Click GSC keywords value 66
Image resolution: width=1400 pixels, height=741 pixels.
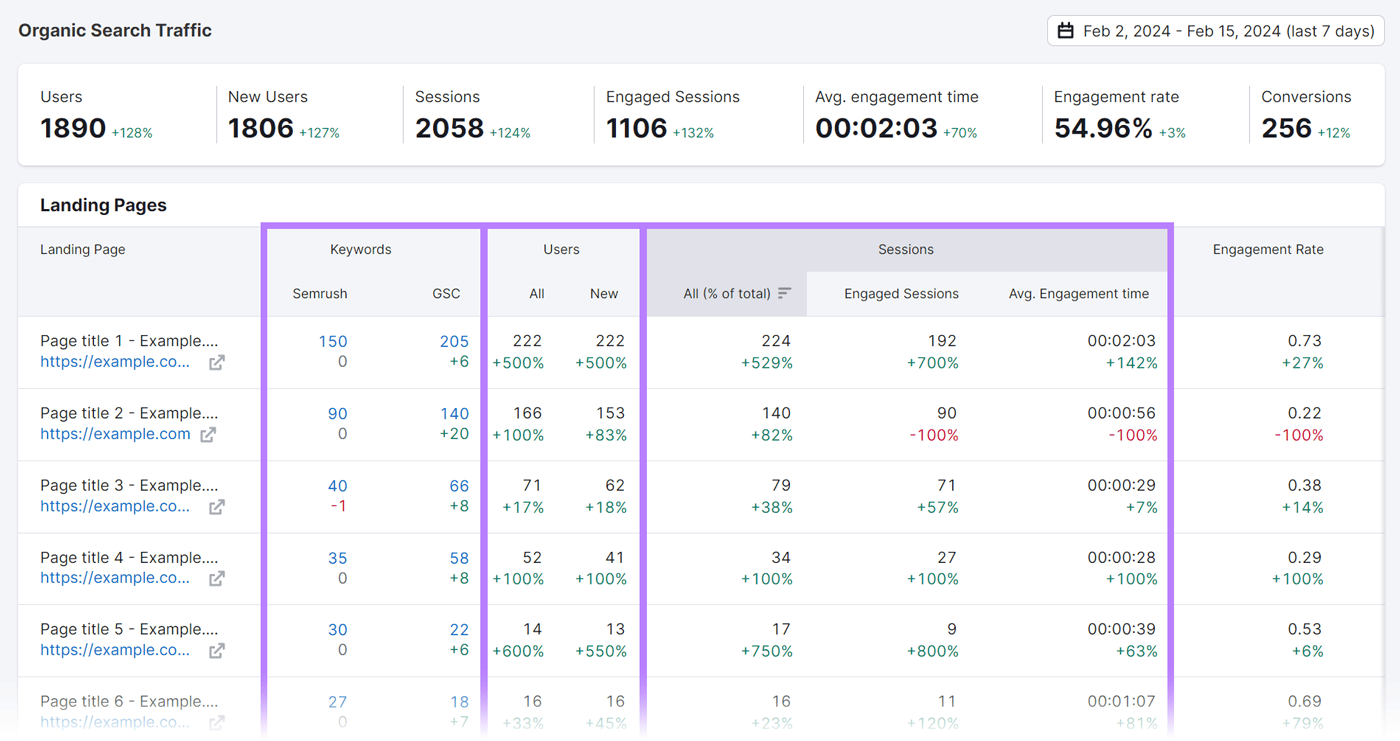click(x=459, y=485)
